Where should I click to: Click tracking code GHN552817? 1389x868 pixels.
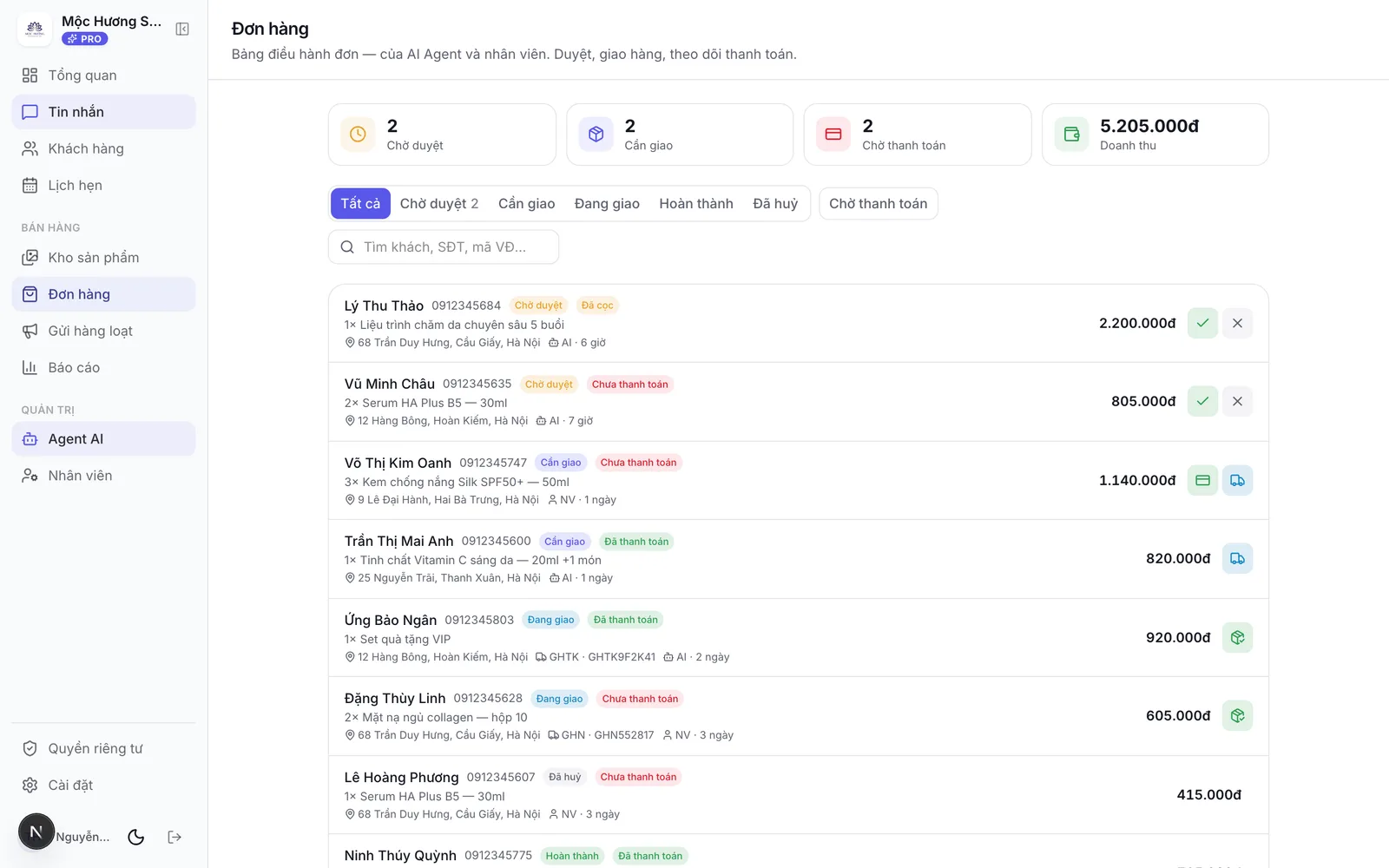(624, 735)
